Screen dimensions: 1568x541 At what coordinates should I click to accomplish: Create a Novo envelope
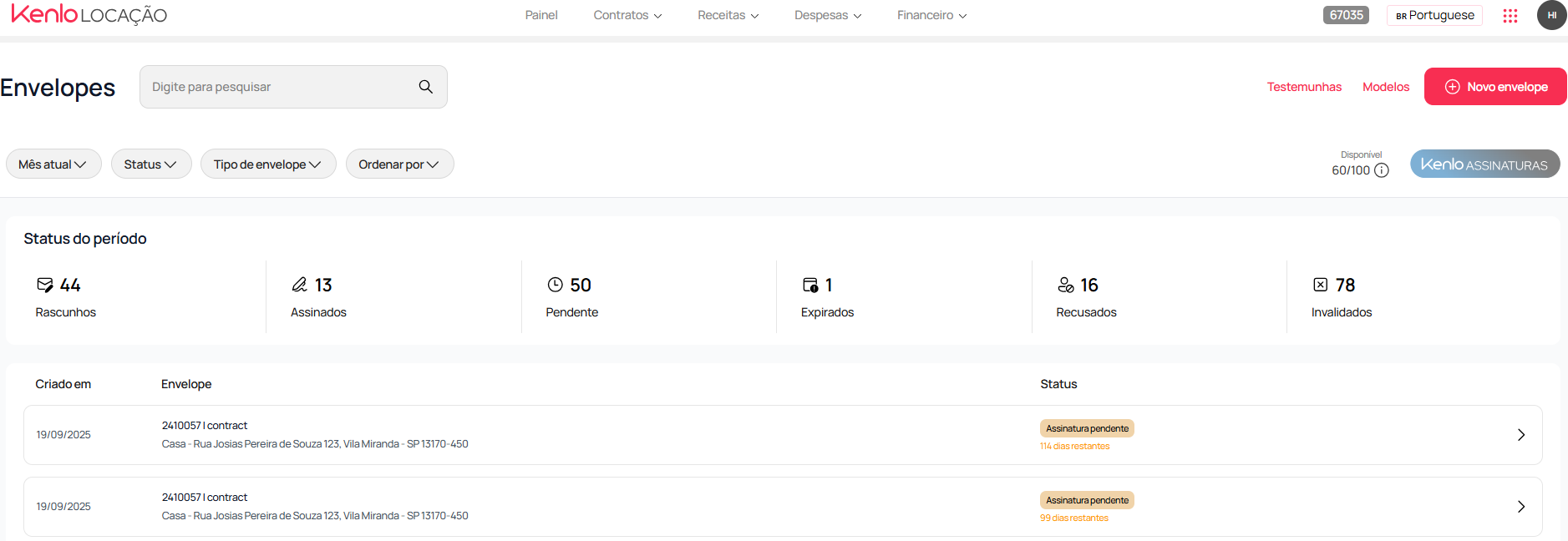[x=1495, y=87]
